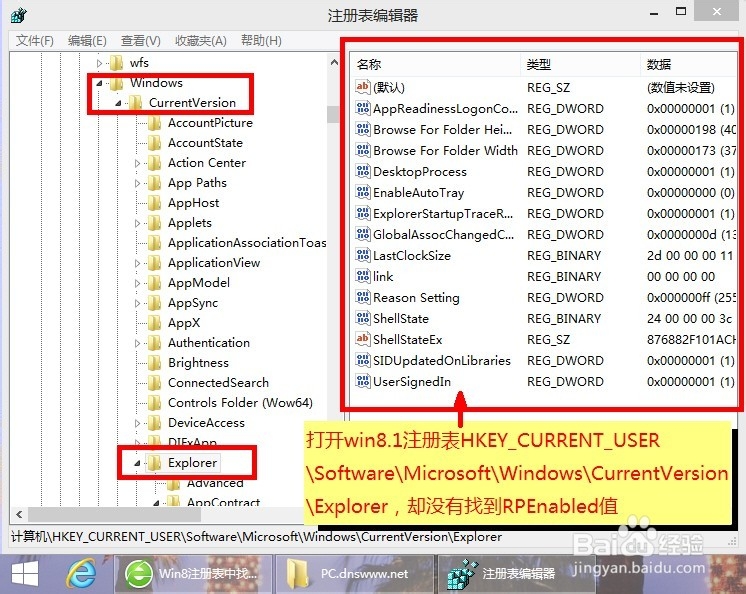Click the tree pane scroll-up arrow

click(x=334, y=62)
